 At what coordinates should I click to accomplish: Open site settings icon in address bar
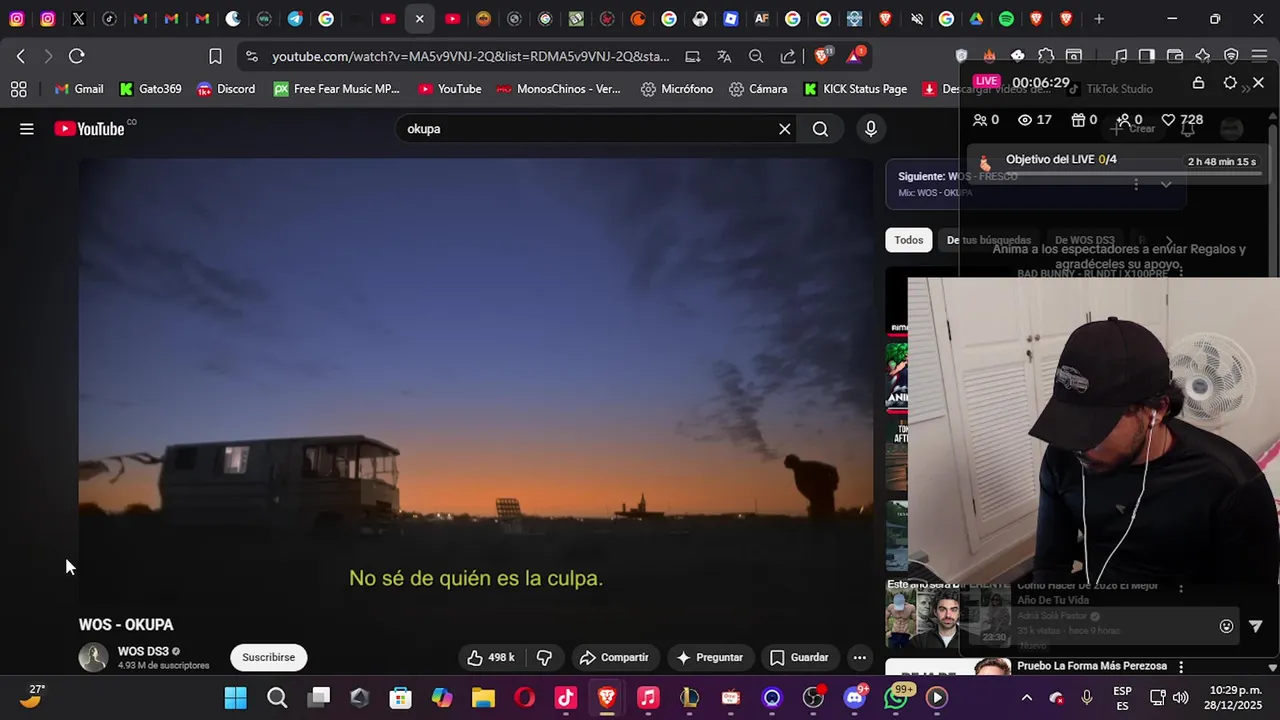pyautogui.click(x=251, y=56)
